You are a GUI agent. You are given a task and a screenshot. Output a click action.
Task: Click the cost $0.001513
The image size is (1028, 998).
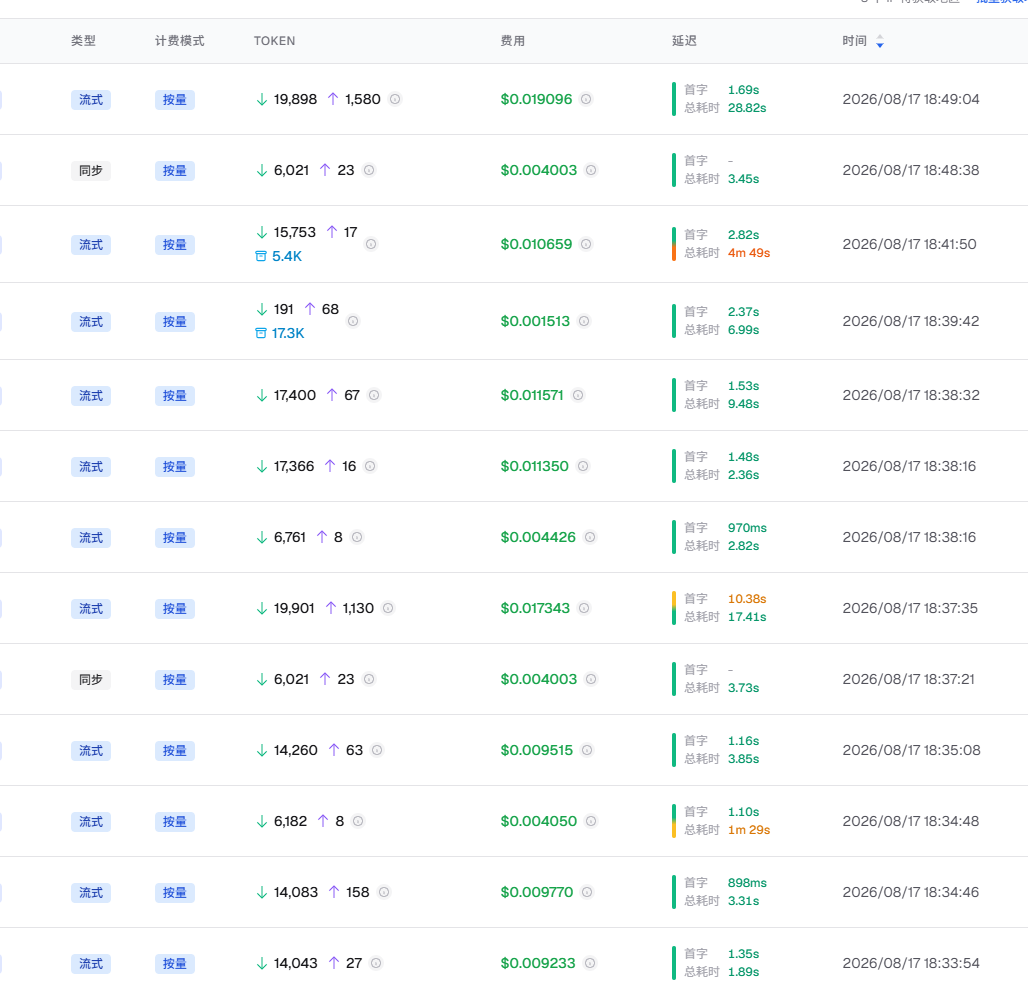click(x=535, y=321)
